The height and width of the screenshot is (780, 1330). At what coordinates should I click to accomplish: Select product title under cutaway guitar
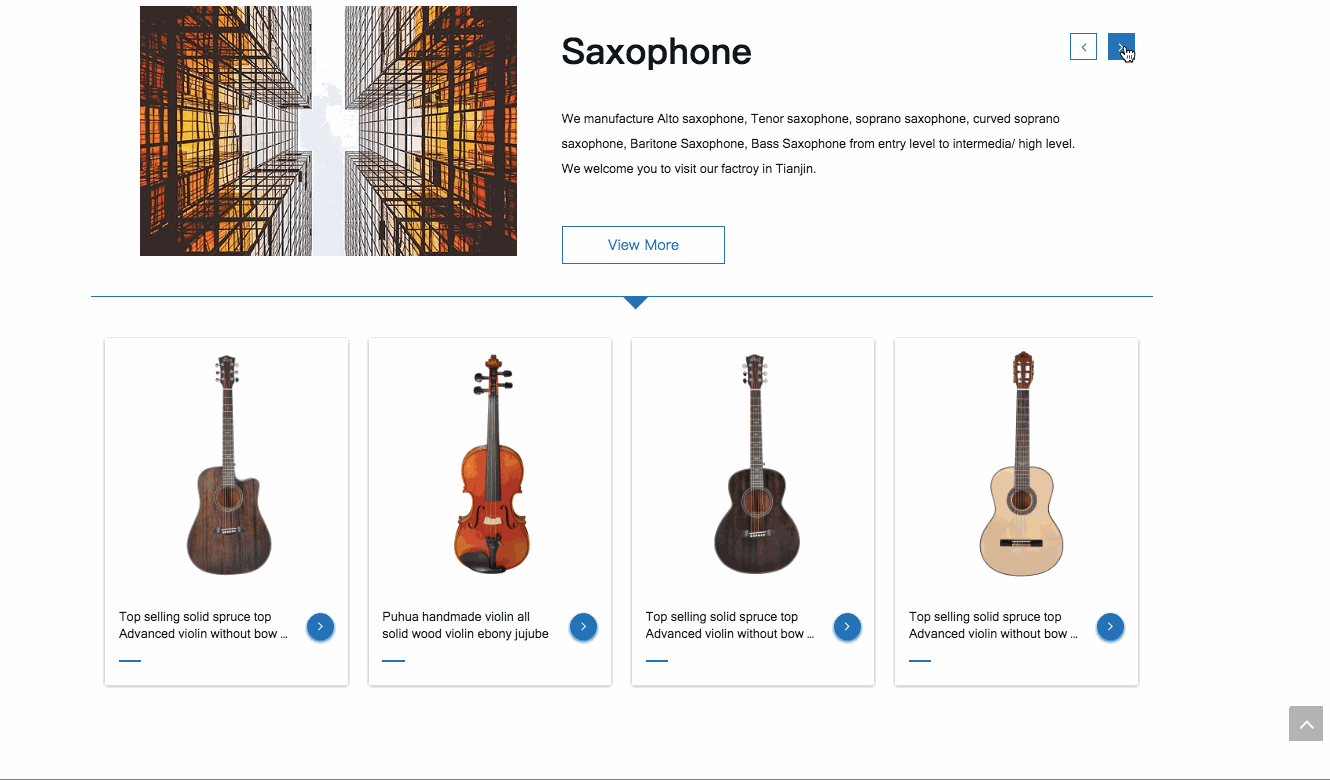click(203, 625)
